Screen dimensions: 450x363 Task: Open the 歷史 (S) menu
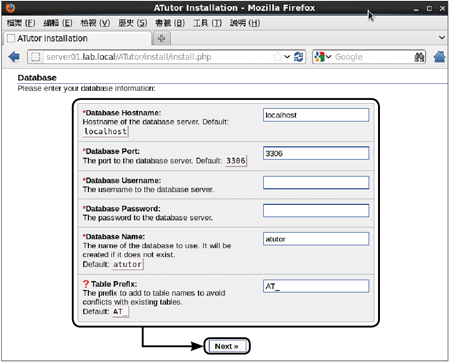tap(133, 23)
